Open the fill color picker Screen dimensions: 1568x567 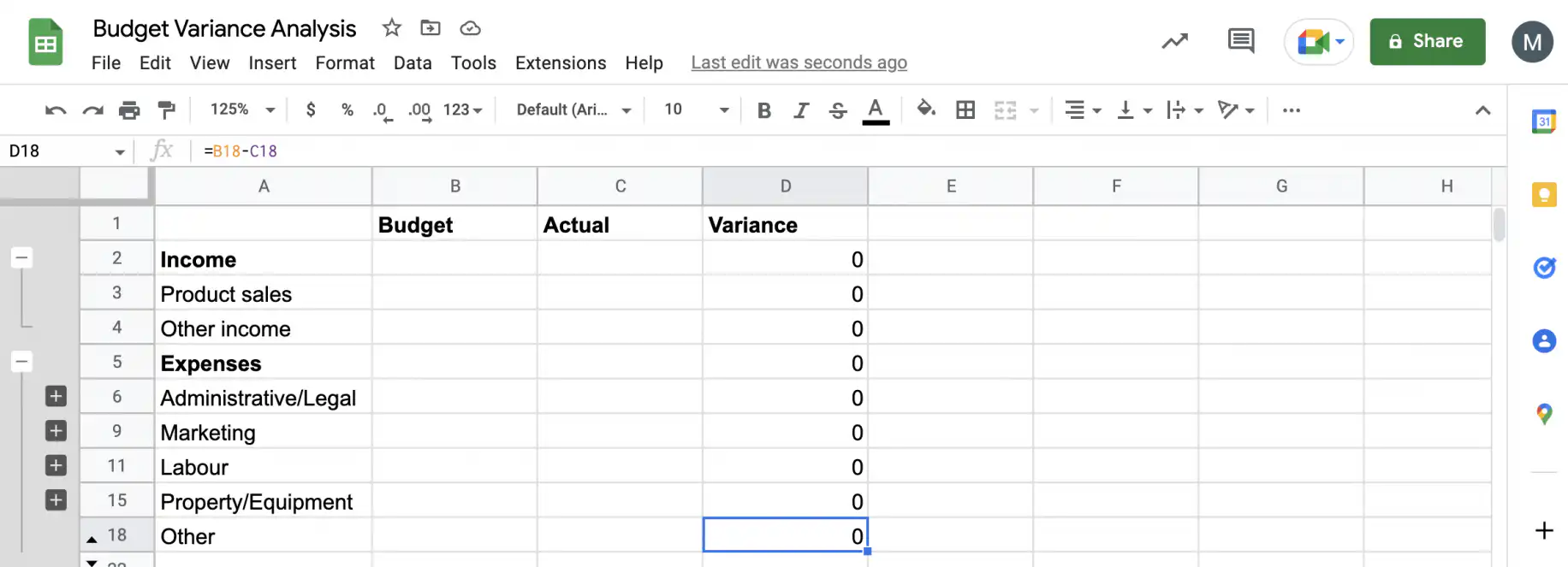(x=926, y=109)
